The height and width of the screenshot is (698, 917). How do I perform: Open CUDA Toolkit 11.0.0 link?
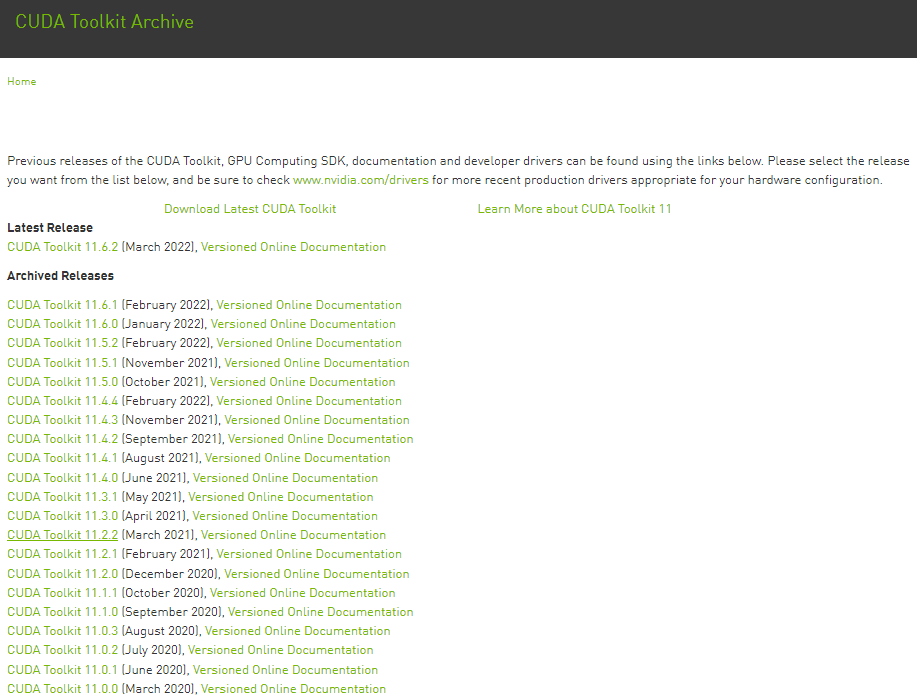coord(63,689)
